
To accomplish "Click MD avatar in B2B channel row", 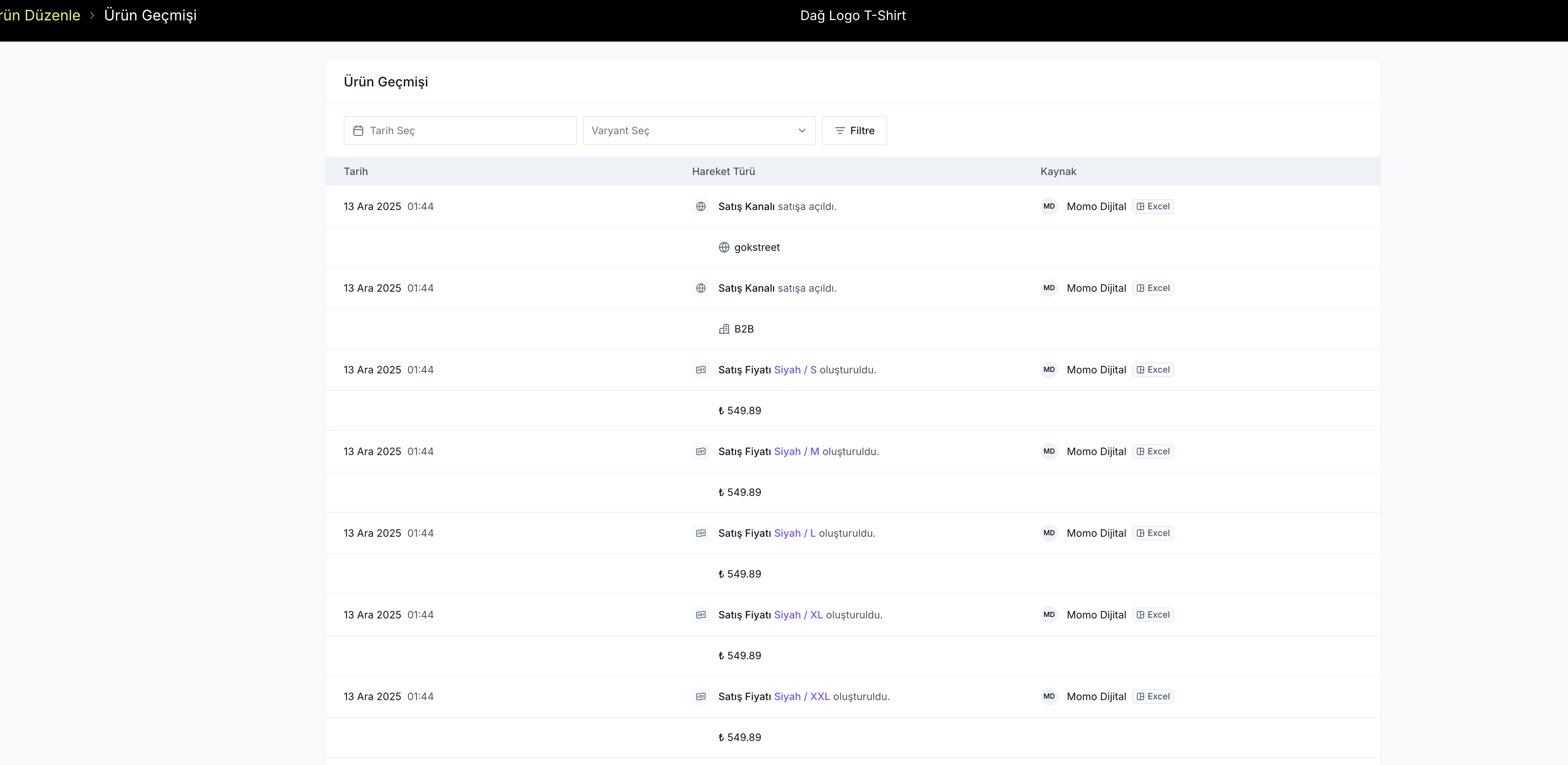I will click(1049, 288).
